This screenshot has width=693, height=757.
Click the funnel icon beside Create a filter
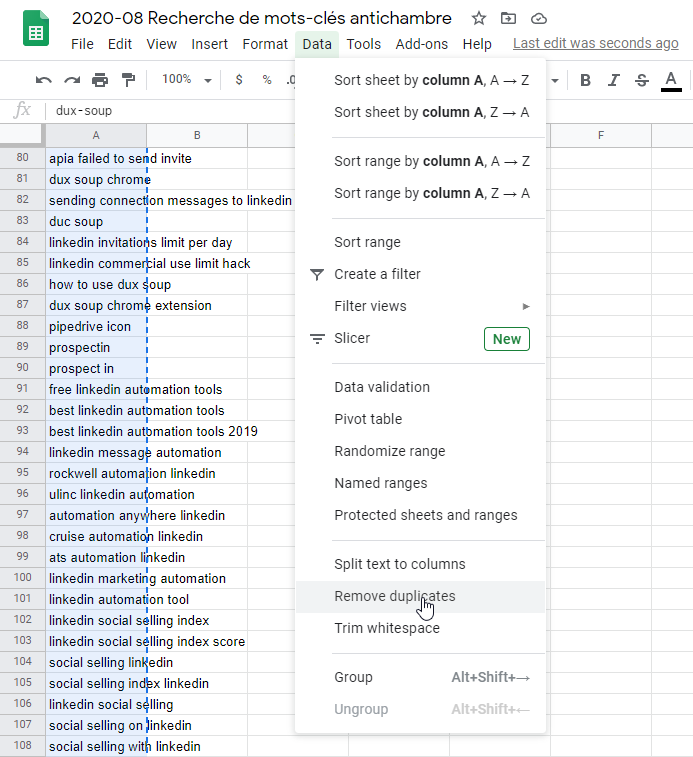click(x=317, y=274)
